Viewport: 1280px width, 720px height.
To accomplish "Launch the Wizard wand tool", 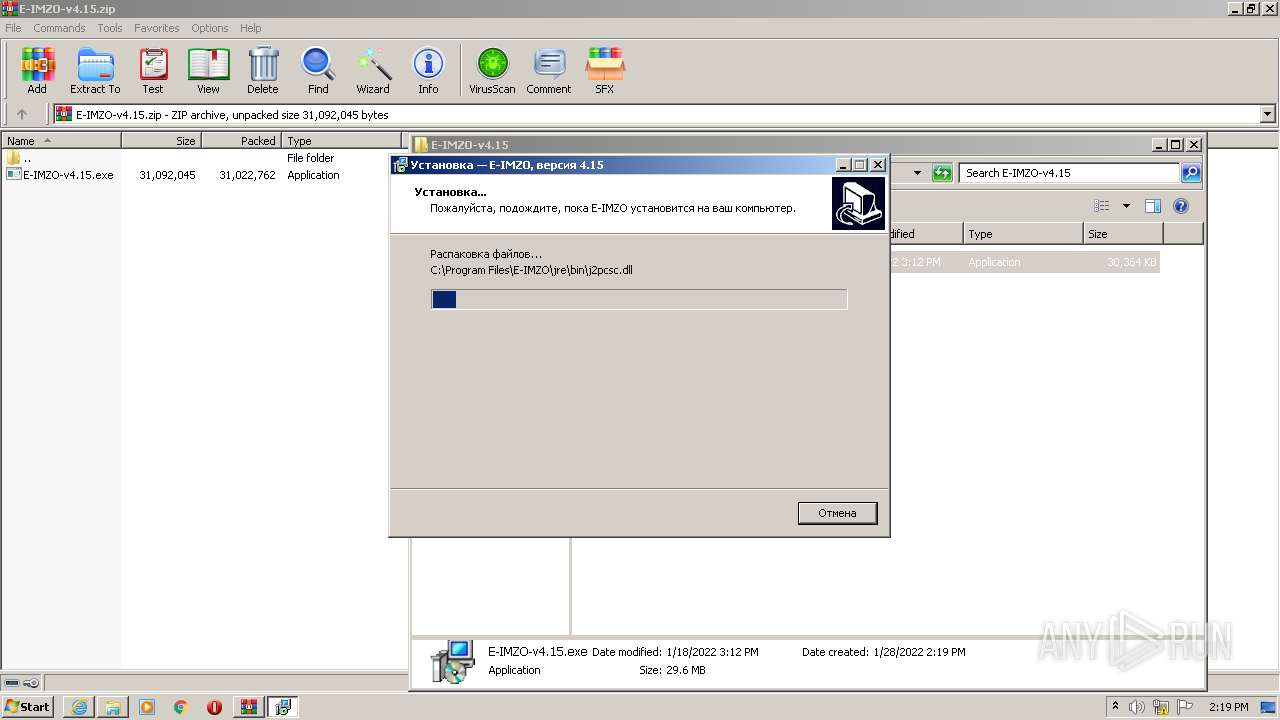I will click(373, 71).
